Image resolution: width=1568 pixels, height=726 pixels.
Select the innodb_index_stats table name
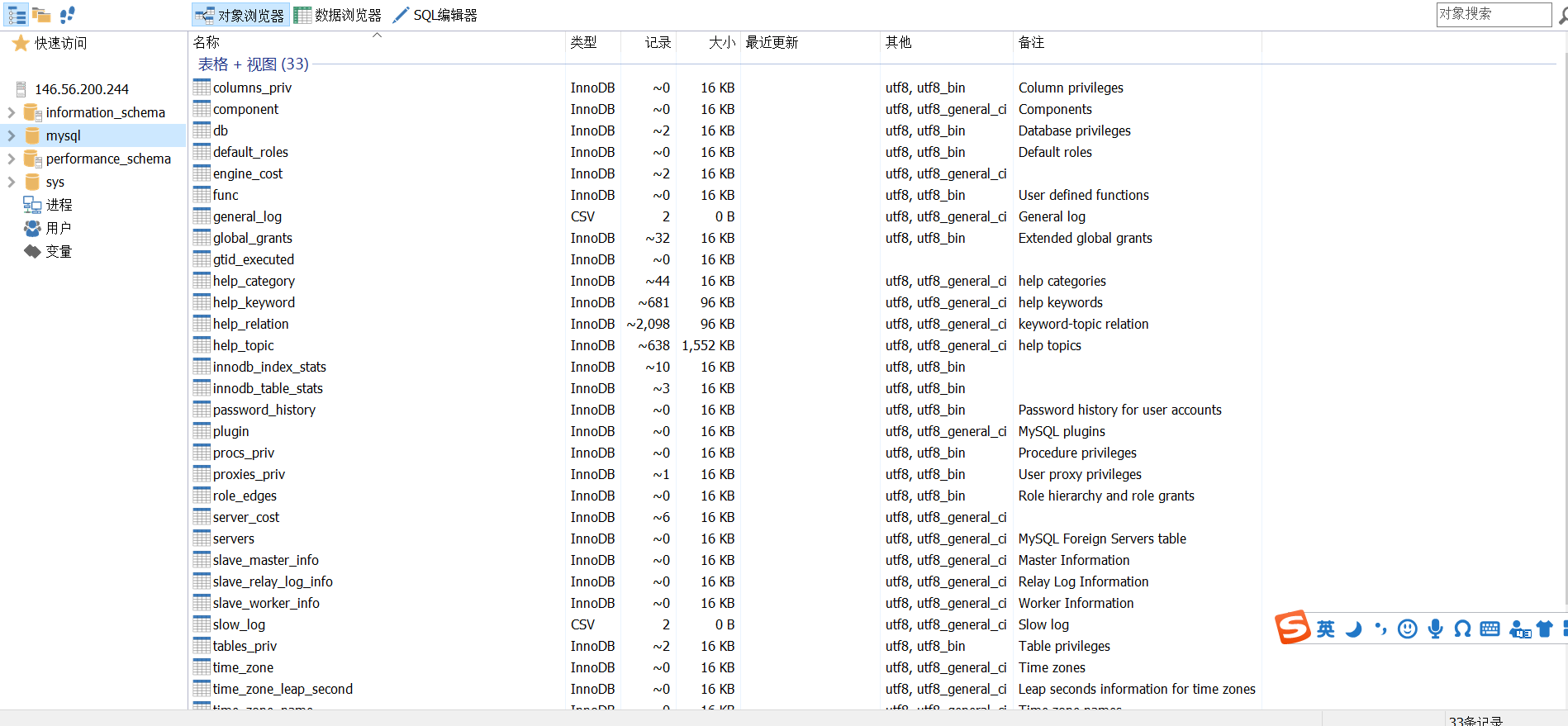tap(269, 367)
